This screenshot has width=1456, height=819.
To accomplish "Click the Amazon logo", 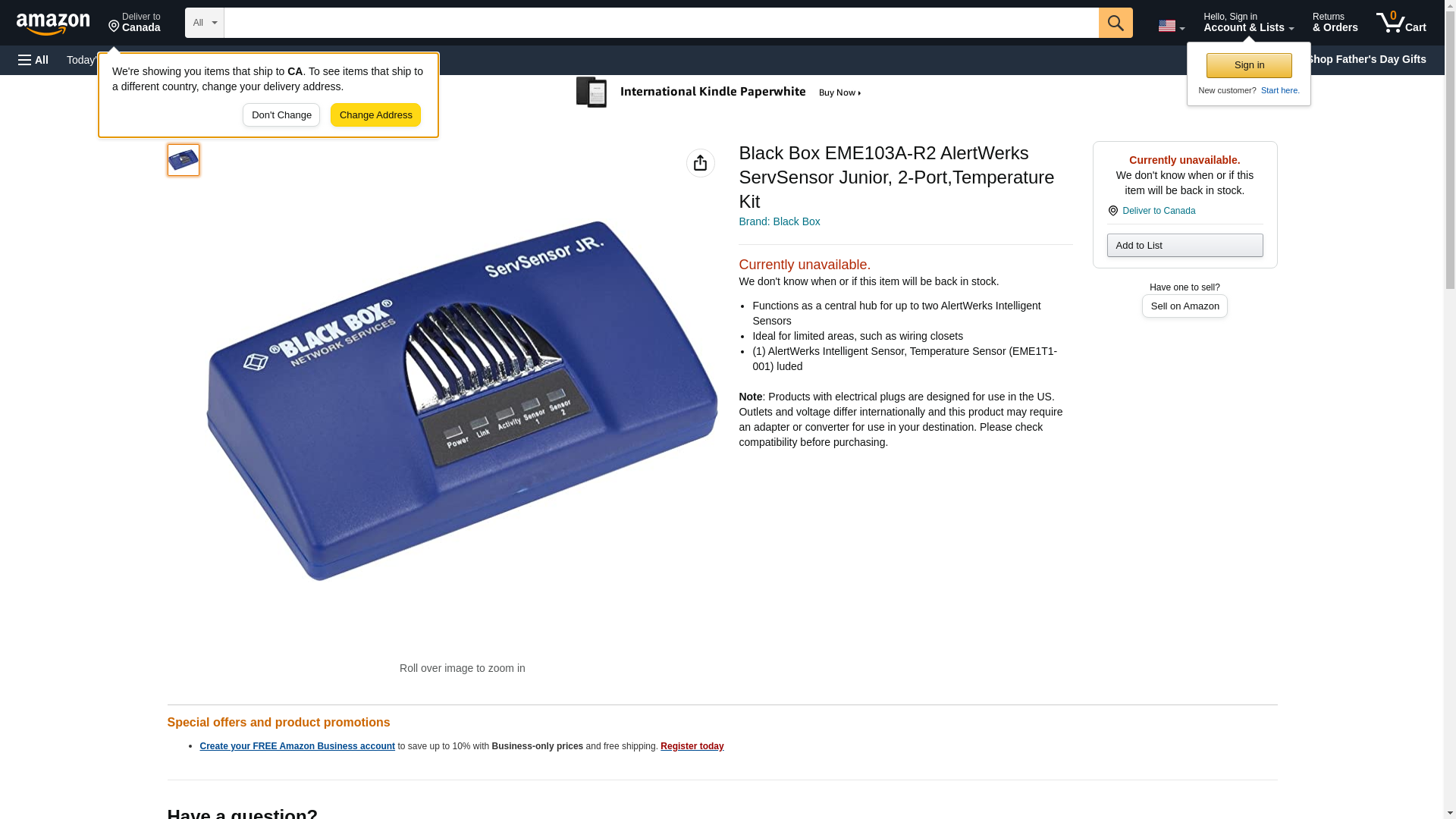I will [x=53, y=24].
